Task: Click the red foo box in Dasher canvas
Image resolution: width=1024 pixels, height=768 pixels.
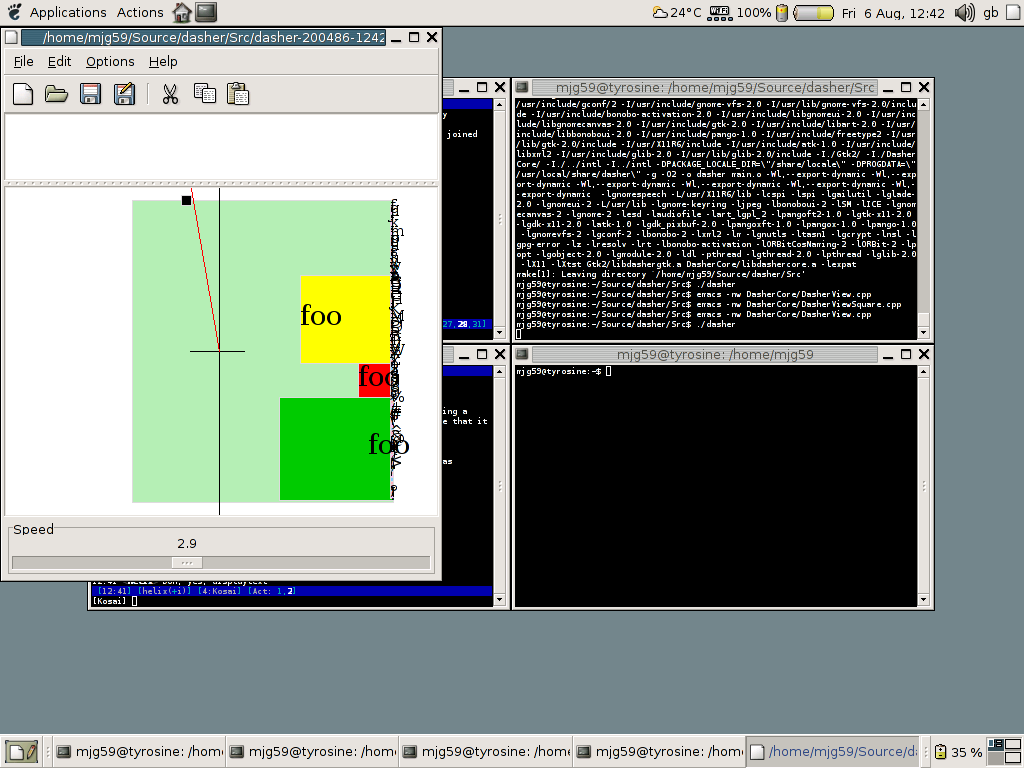Action: click(x=374, y=380)
